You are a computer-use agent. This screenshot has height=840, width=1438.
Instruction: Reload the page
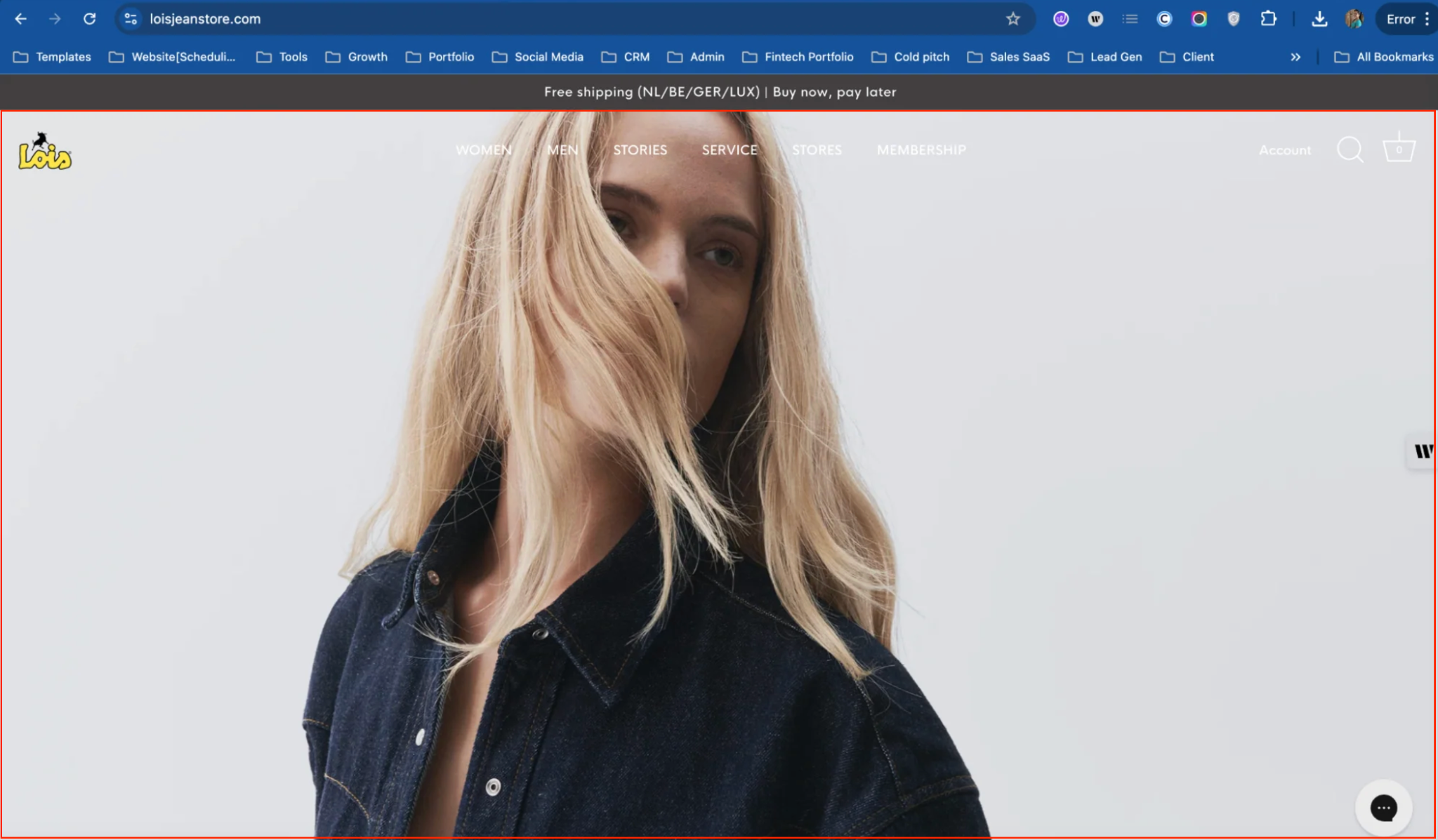click(89, 19)
